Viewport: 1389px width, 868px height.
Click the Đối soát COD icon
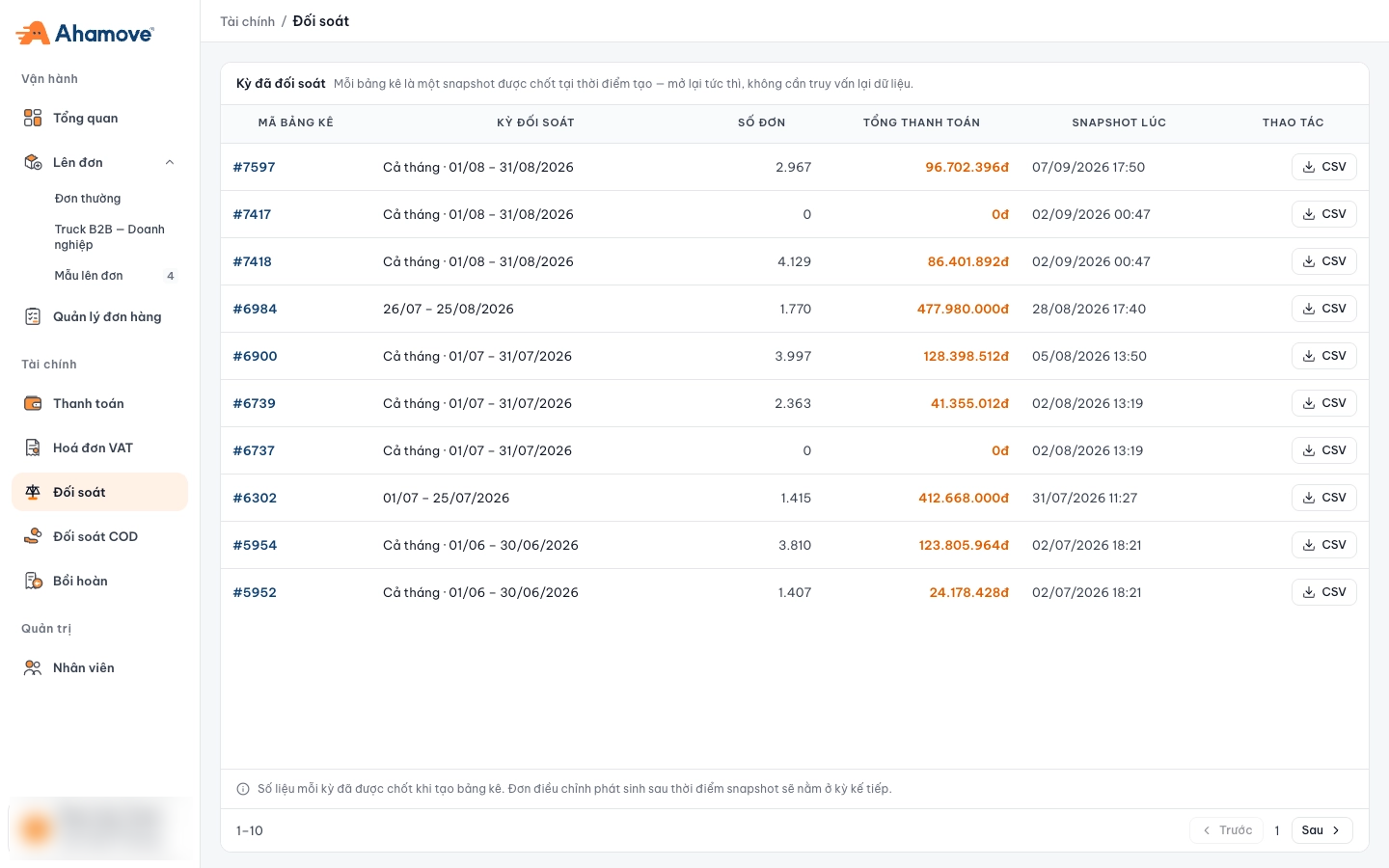(33, 536)
